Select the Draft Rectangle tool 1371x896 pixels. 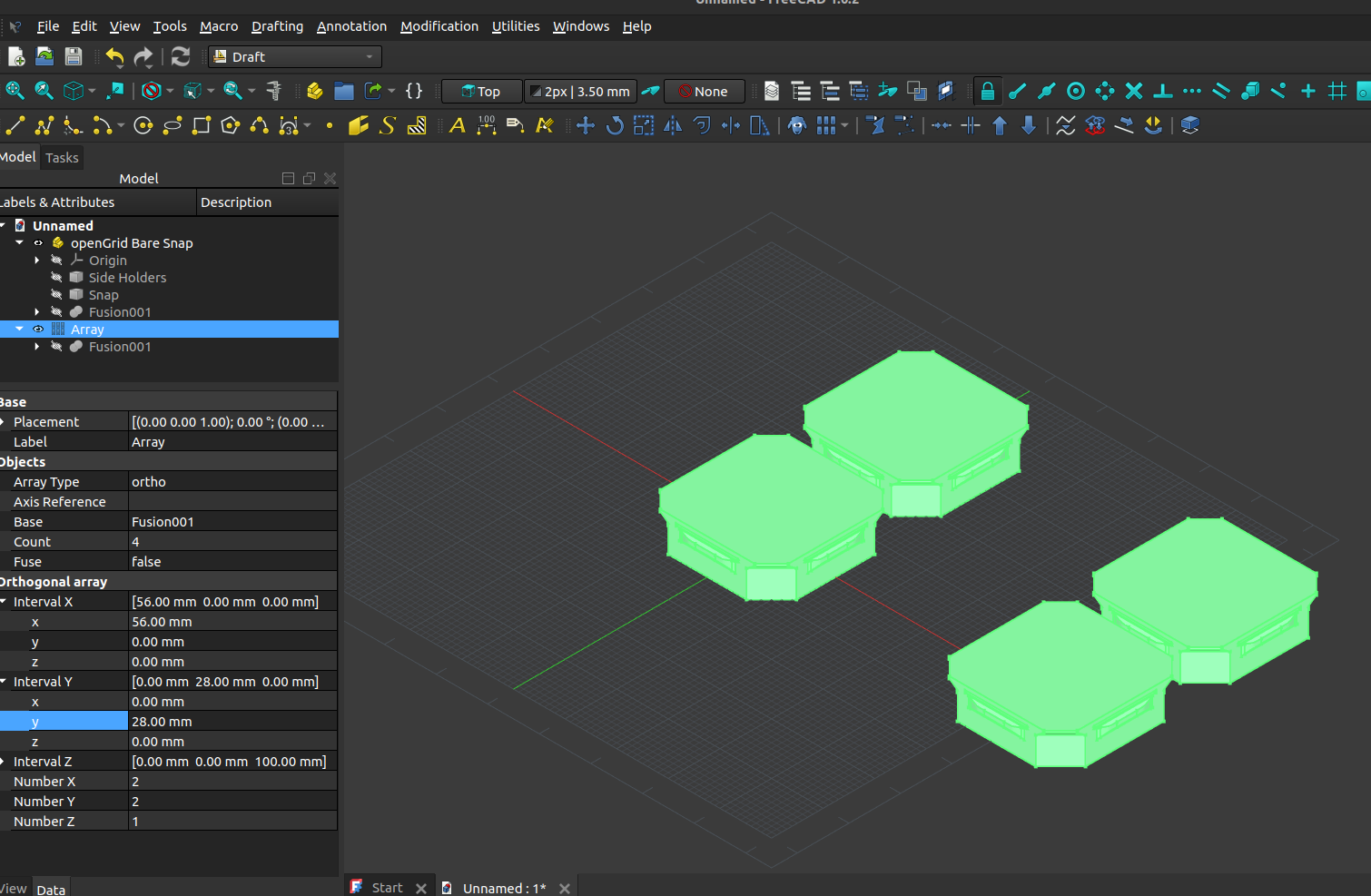click(202, 125)
